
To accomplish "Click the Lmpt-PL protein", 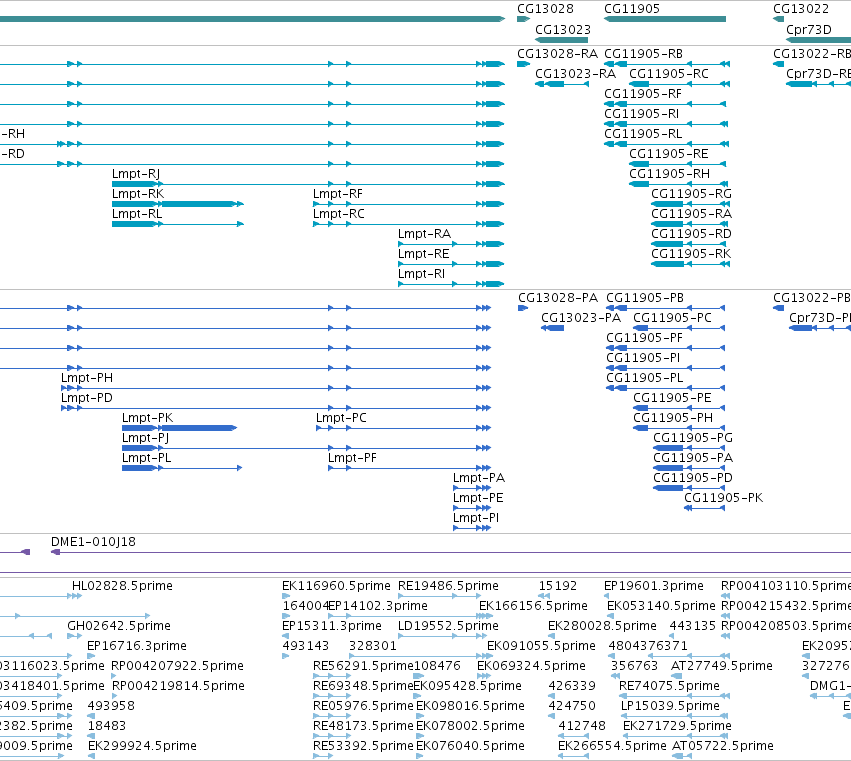I will pos(182,468).
